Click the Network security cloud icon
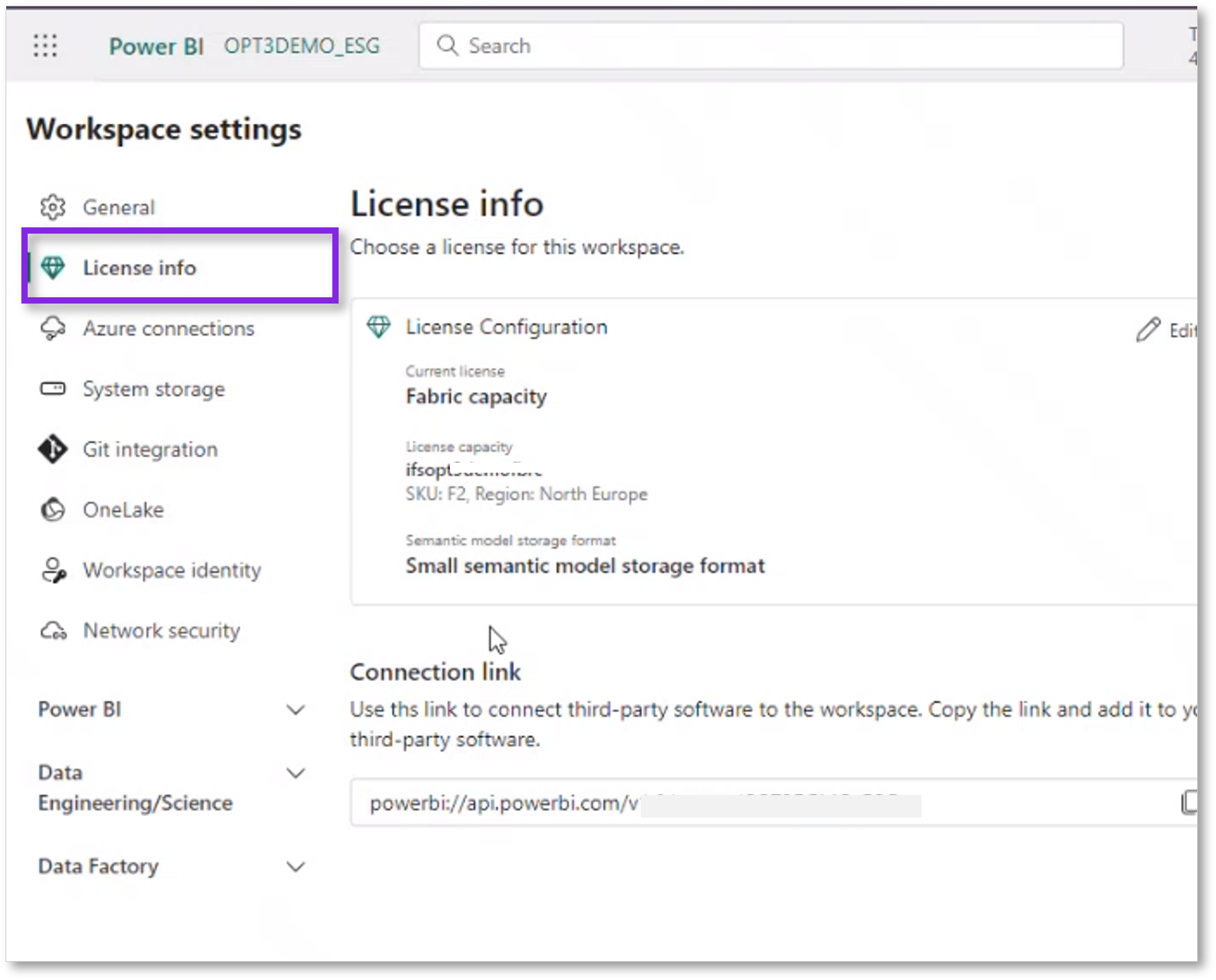The width and height of the screenshot is (1216, 980). [53, 631]
